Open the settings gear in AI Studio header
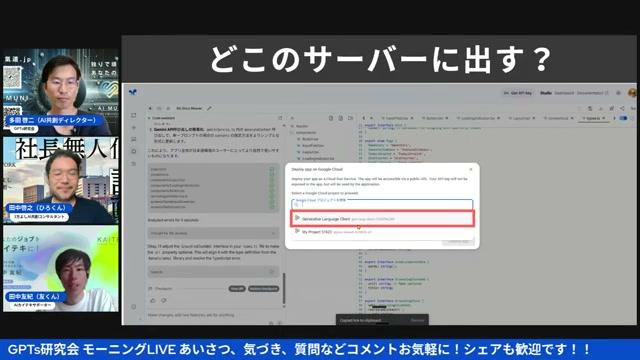The height and width of the screenshot is (360, 640). tap(618, 93)
